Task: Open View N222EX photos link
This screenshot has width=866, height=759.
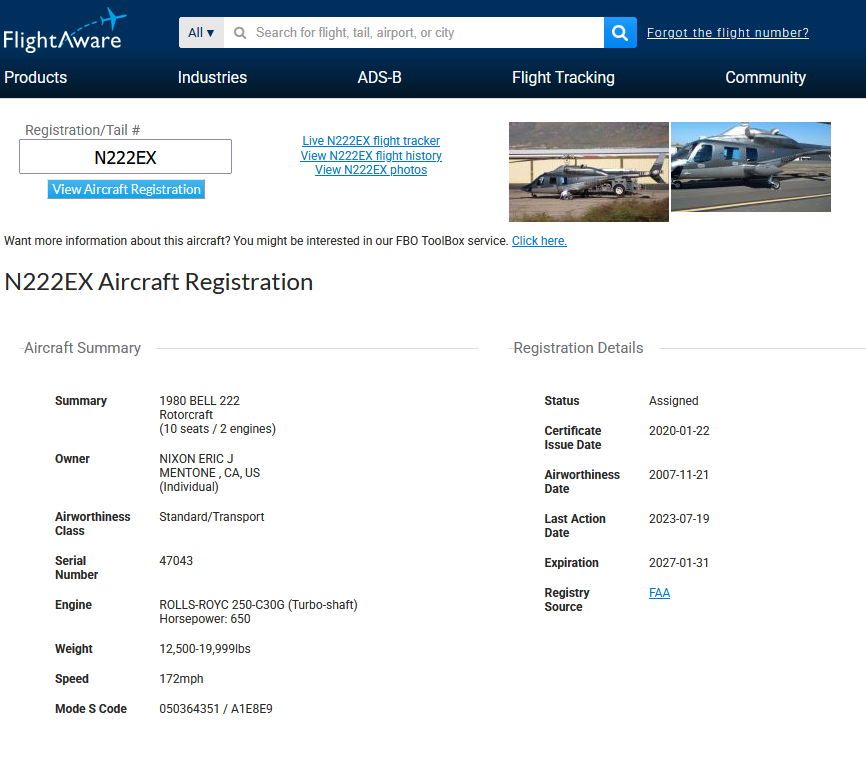Action: point(371,170)
